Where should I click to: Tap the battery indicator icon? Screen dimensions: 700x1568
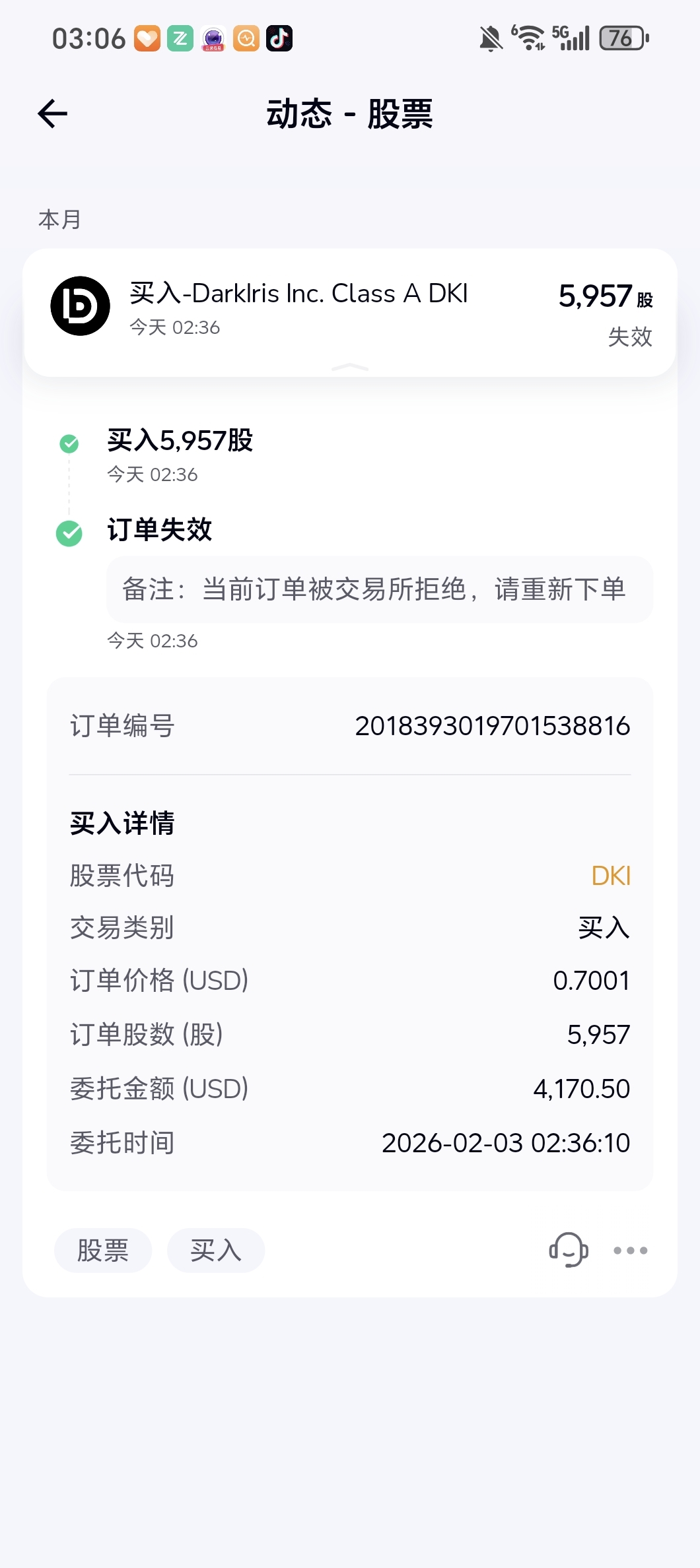623,38
